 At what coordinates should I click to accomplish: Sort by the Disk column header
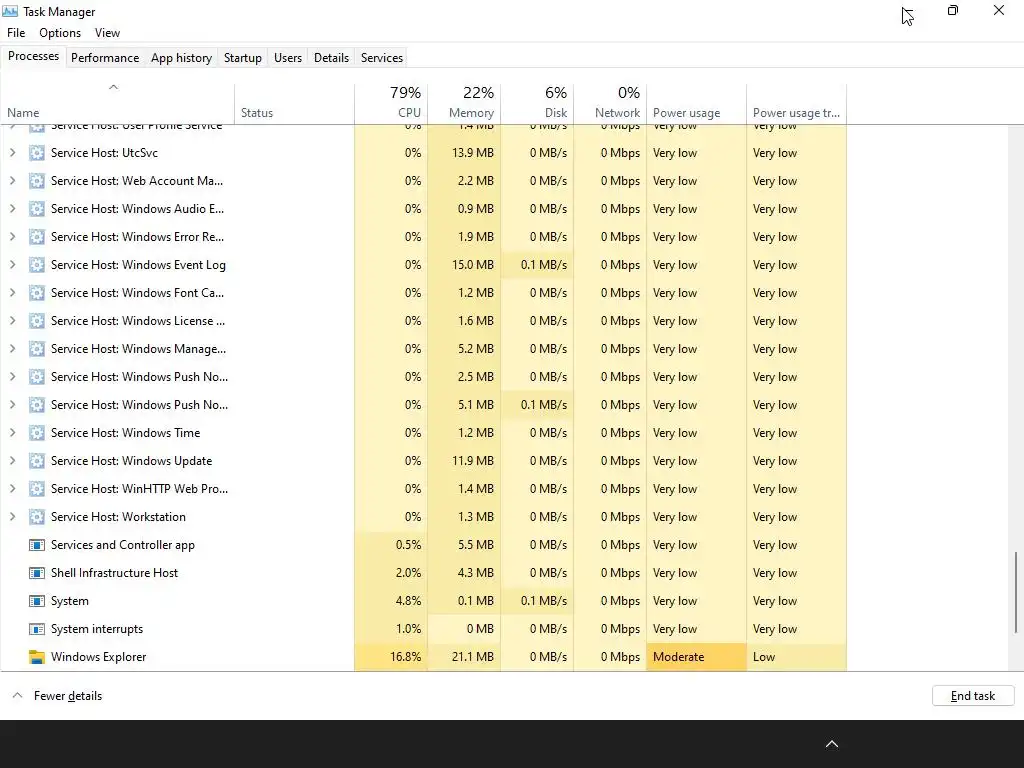tap(537, 104)
